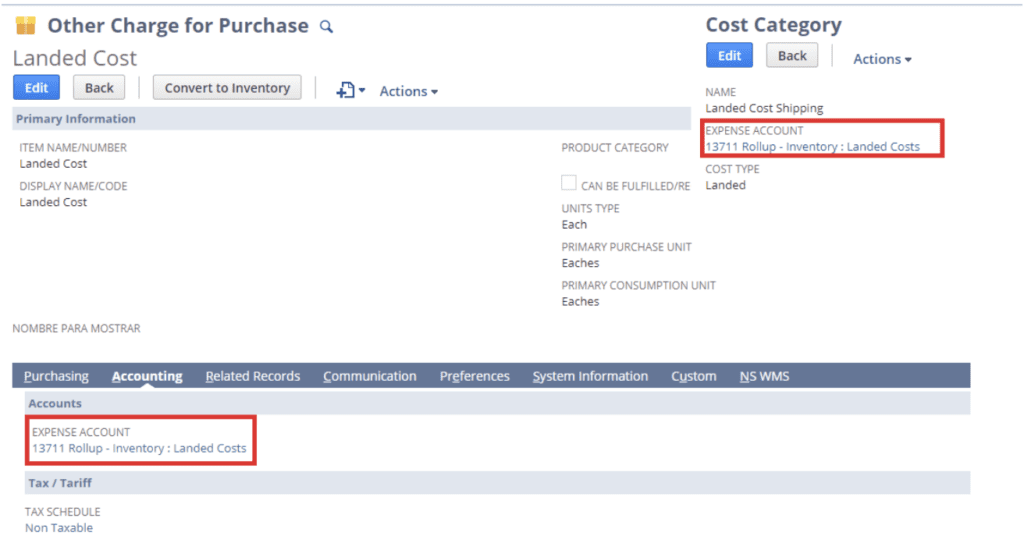Viewport: 1024px width, 543px height.
Task: Go to the Communication tab
Action: (369, 376)
